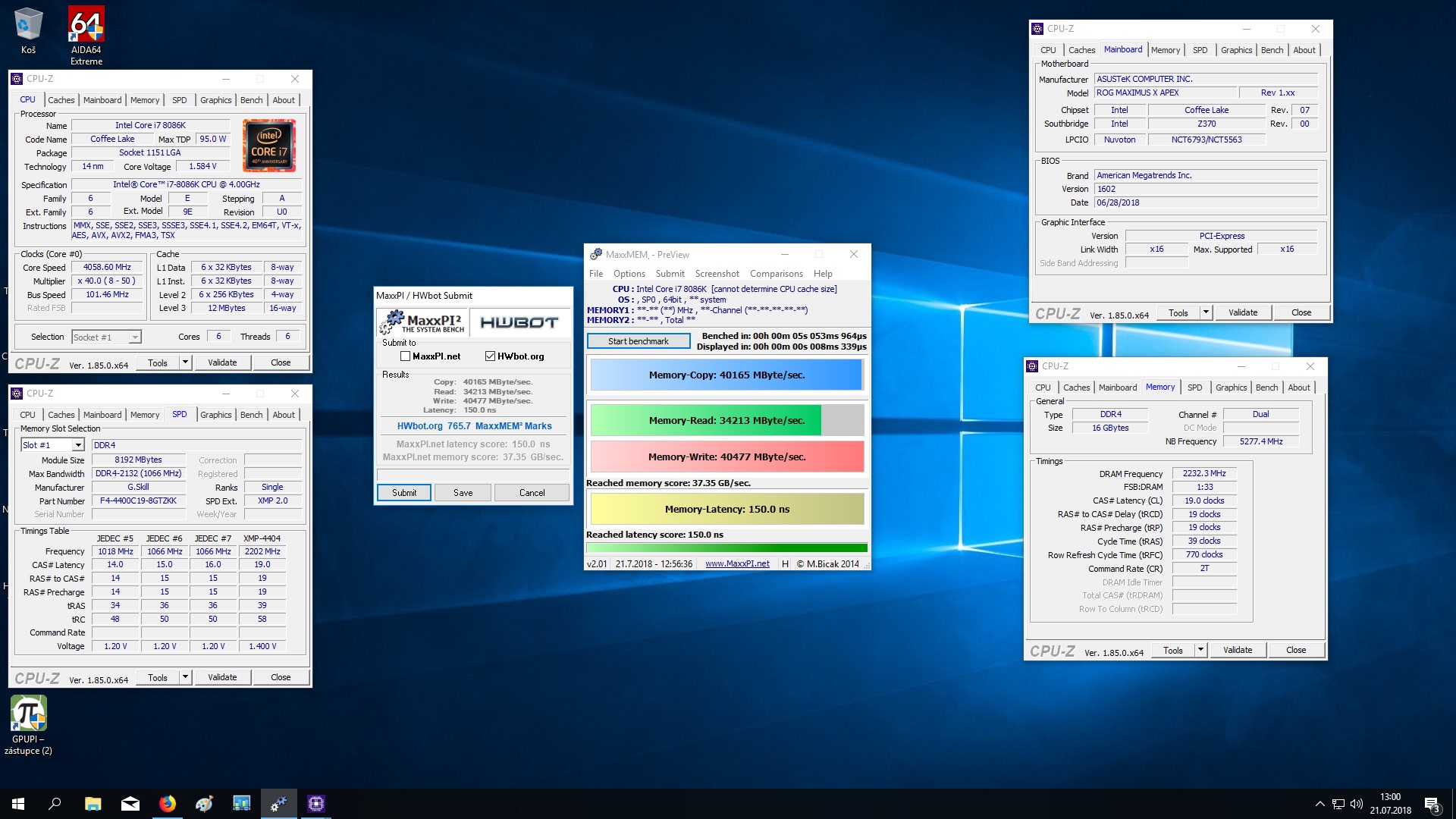Open the www.MaxxPI.net link
Image resolution: width=1456 pixels, height=819 pixels.
pos(737,564)
